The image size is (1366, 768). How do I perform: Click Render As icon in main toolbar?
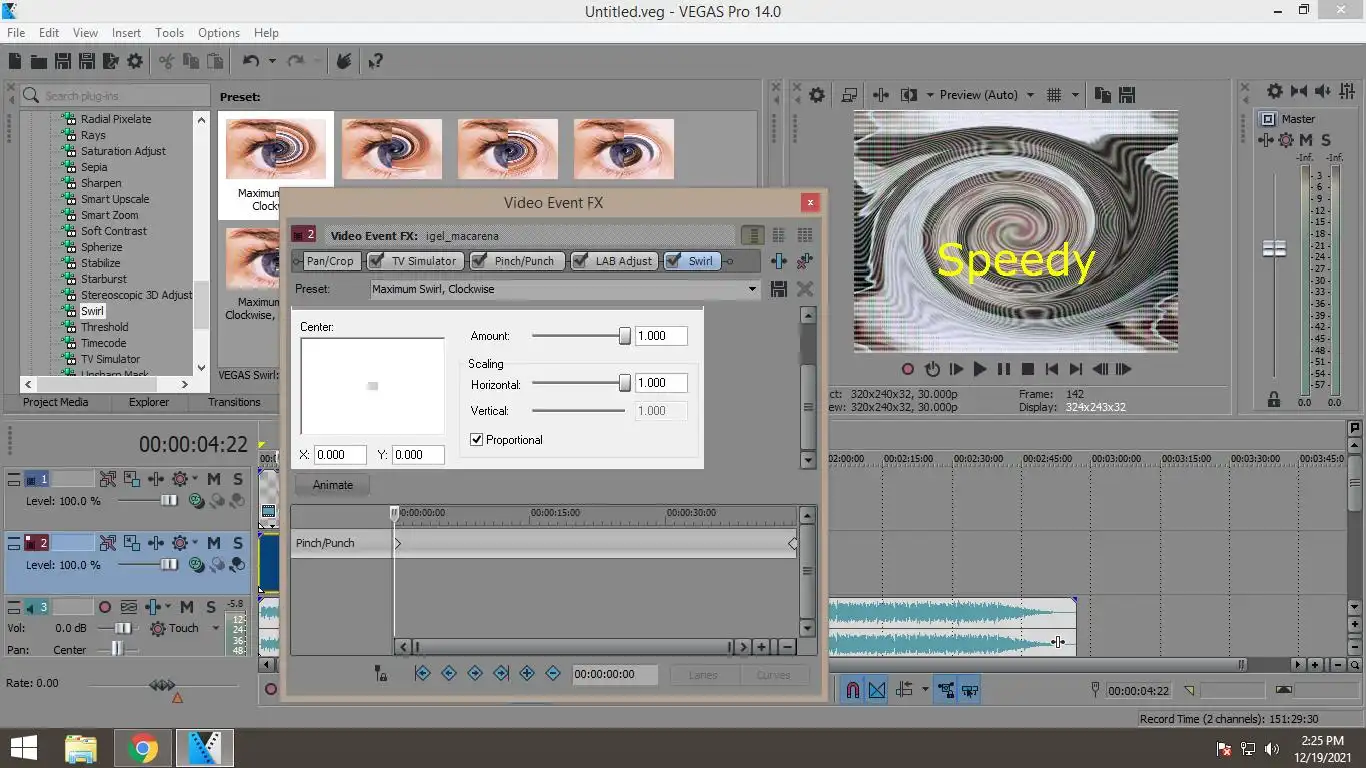(x=111, y=62)
